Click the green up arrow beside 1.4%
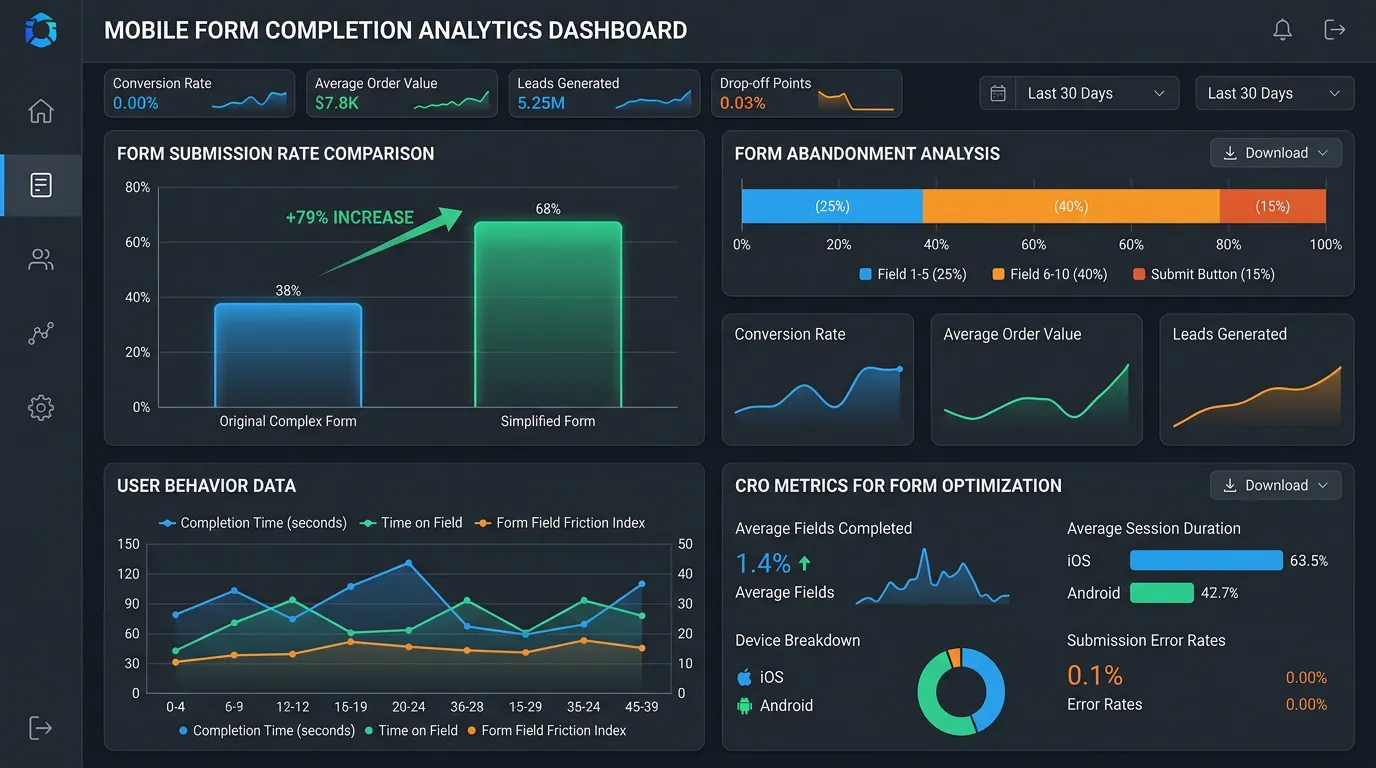The width and height of the screenshot is (1376, 768). click(805, 563)
